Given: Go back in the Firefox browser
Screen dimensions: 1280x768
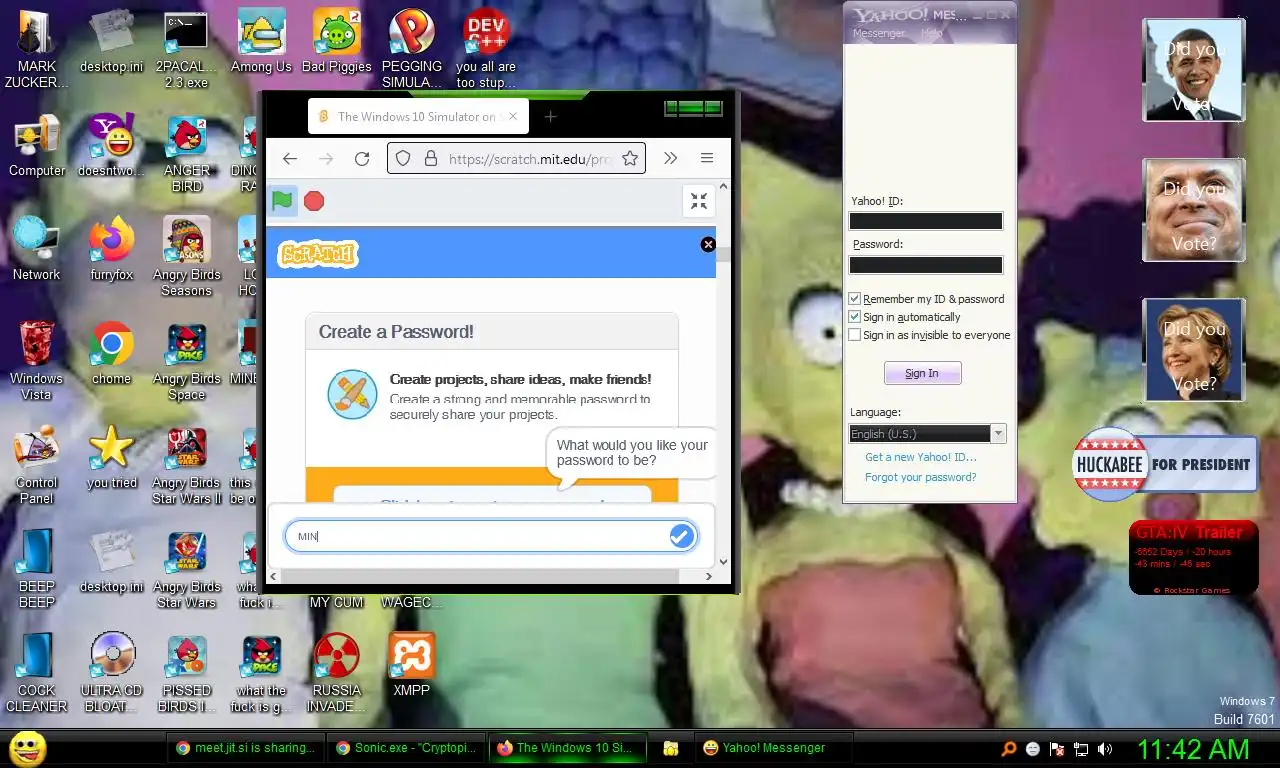Looking at the screenshot, I should (290, 158).
